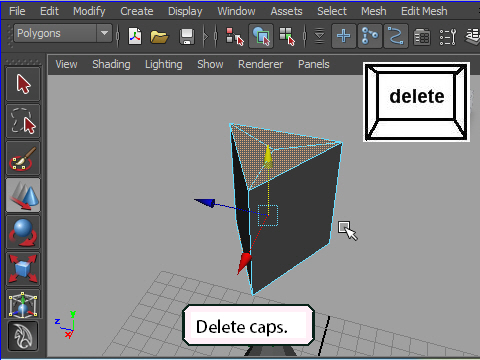
Task: Open the Renderer panel menu
Action: 260,64
